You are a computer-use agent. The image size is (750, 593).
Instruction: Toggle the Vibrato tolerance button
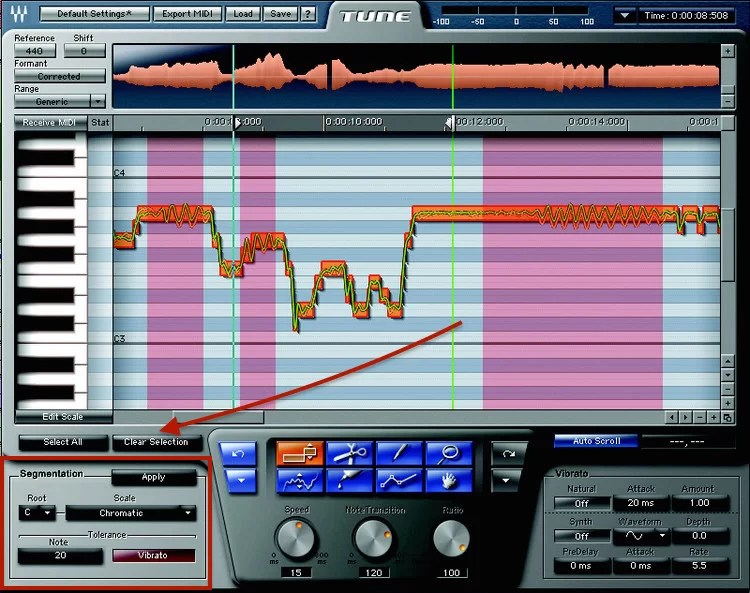(x=154, y=555)
